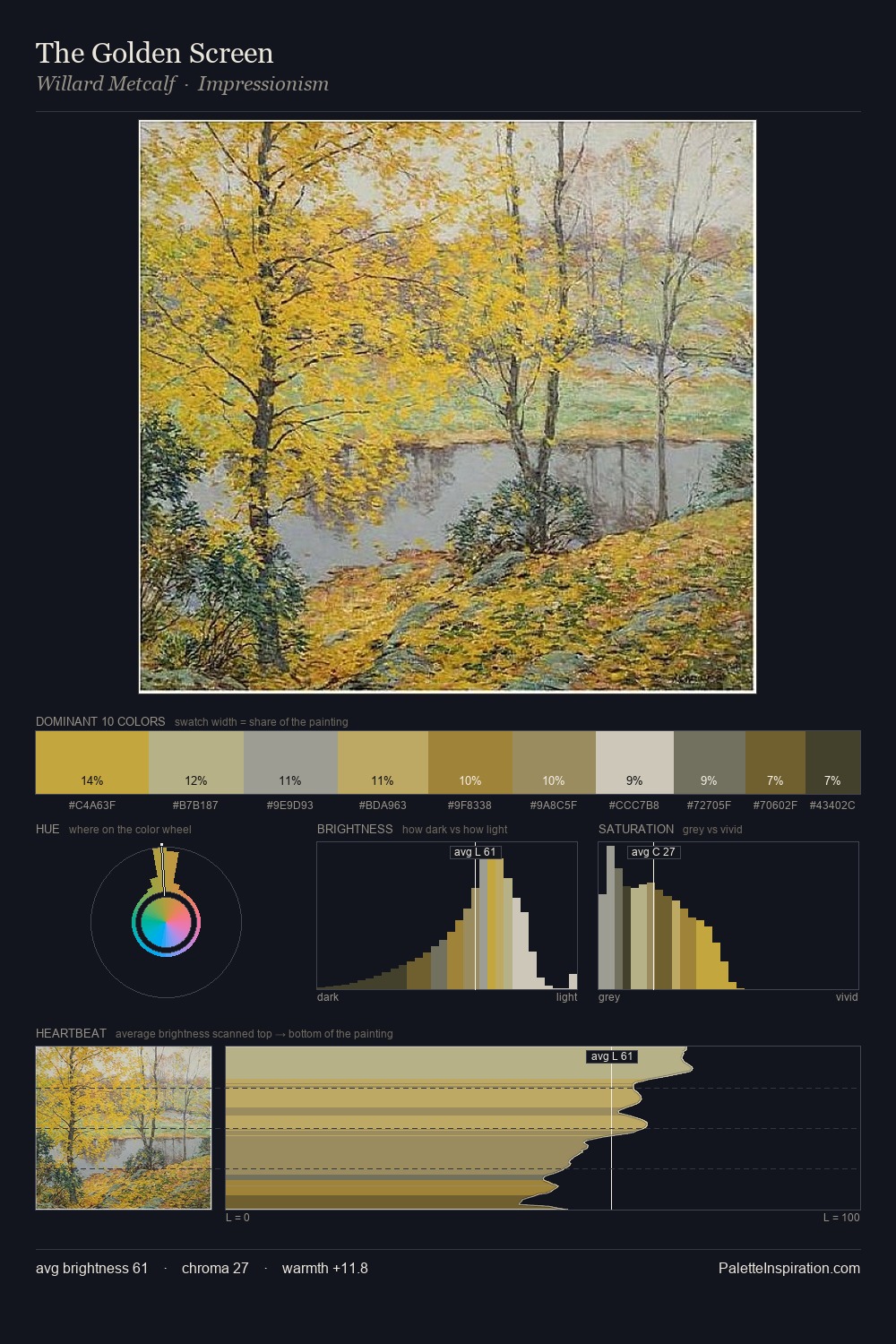896x1344 pixels.
Task: Click the 'Impressionism' style label
Action: coord(263,84)
